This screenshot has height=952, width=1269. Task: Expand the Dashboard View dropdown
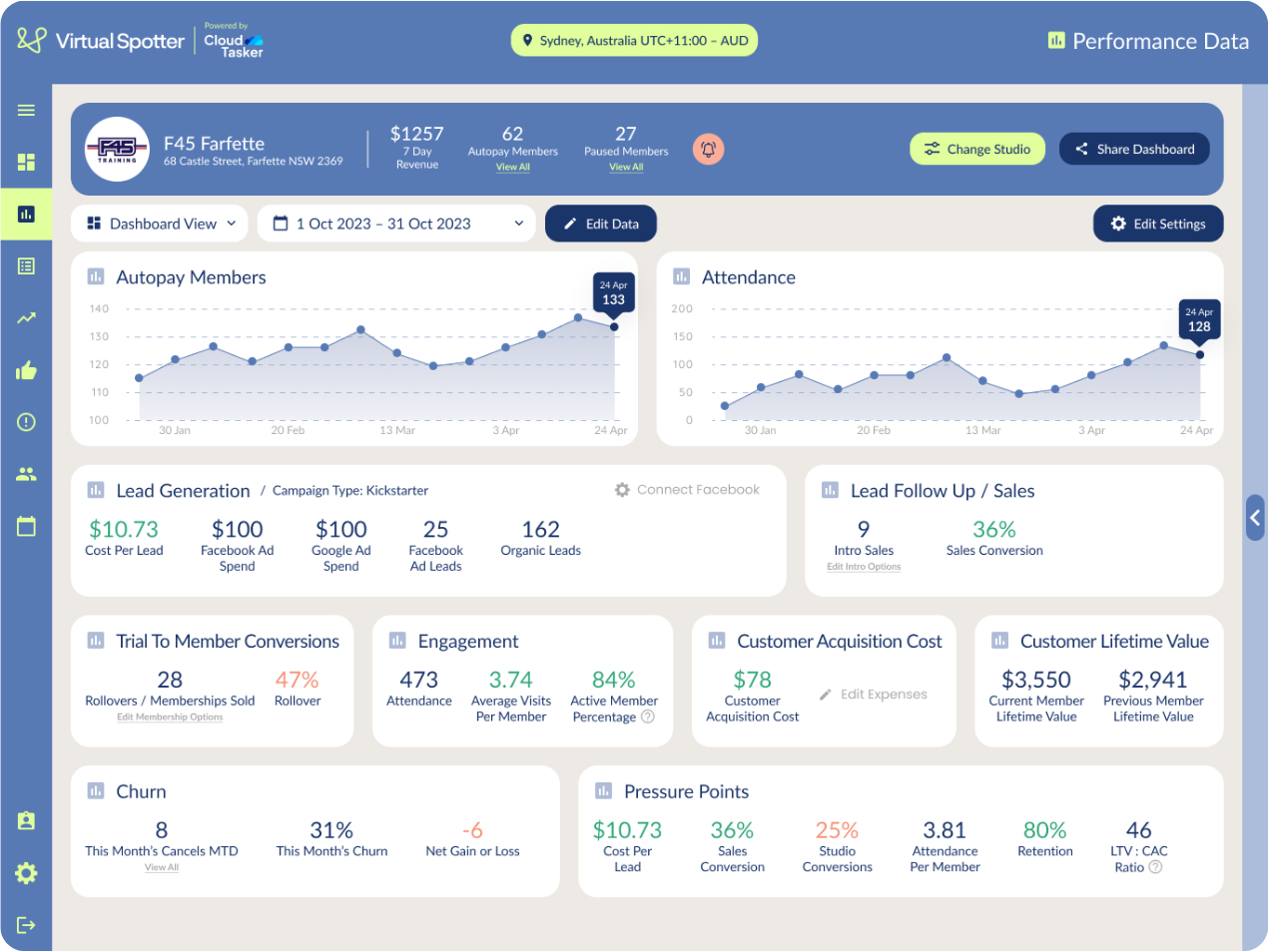click(x=160, y=224)
